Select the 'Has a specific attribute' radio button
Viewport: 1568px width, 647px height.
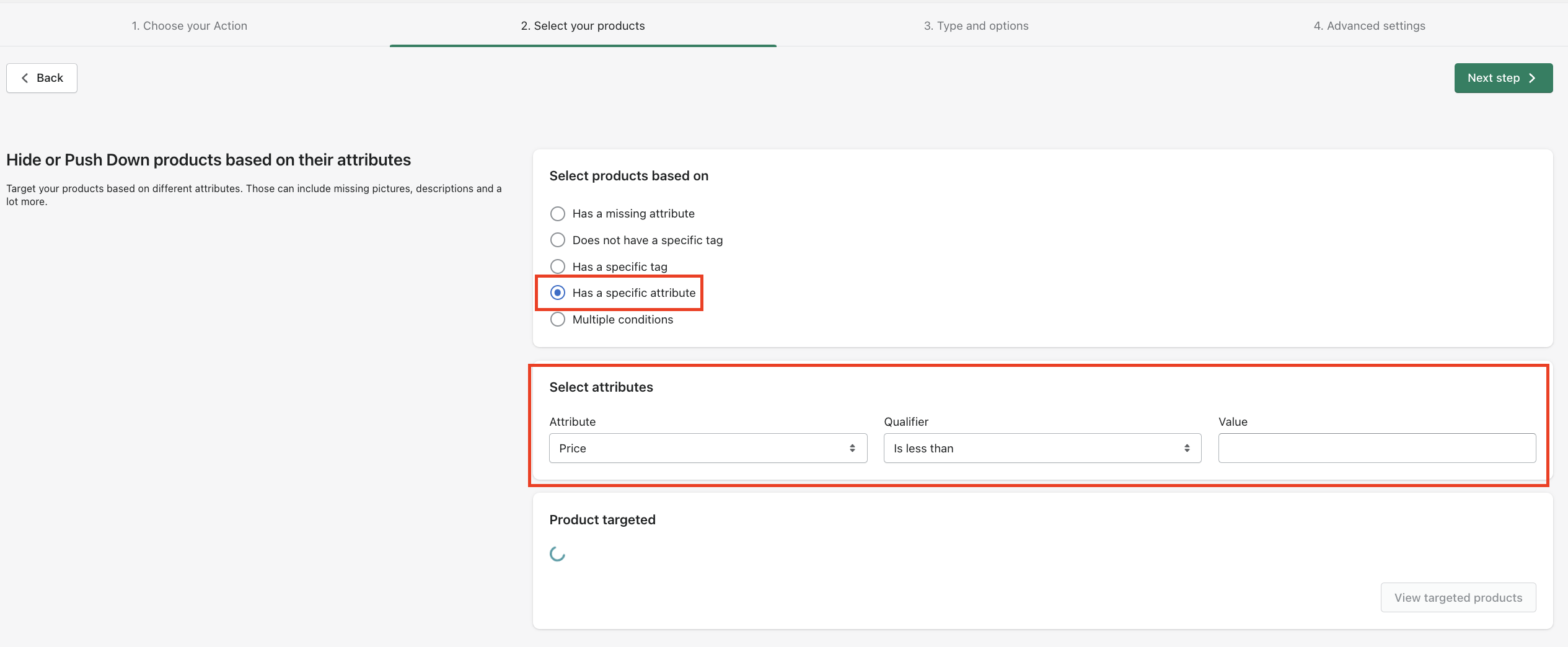558,293
